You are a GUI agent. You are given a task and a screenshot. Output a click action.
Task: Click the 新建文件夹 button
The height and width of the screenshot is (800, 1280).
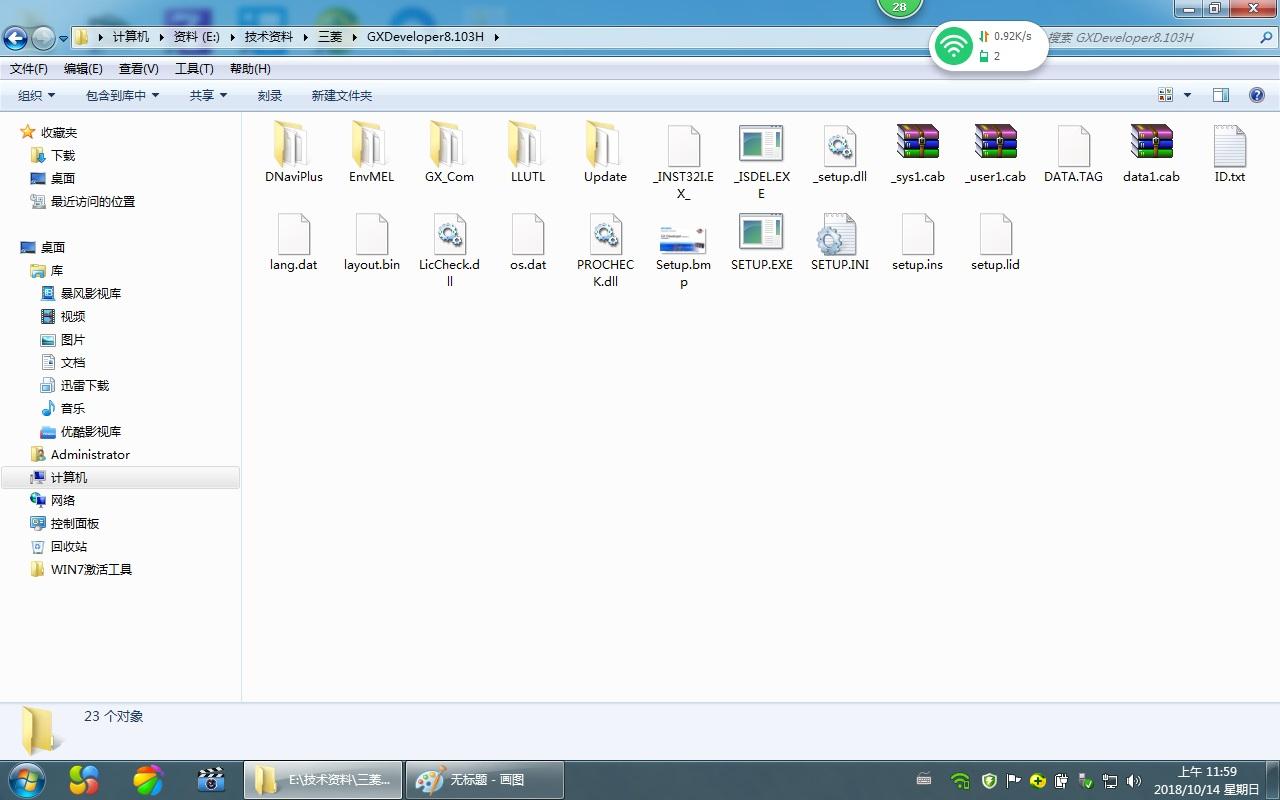[x=341, y=95]
